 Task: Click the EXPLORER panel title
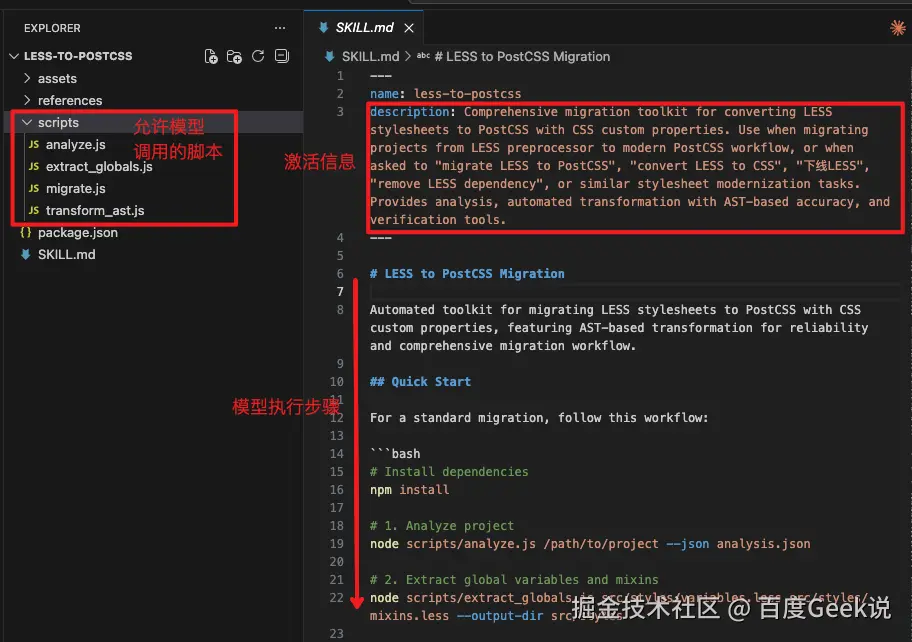click(x=52, y=28)
